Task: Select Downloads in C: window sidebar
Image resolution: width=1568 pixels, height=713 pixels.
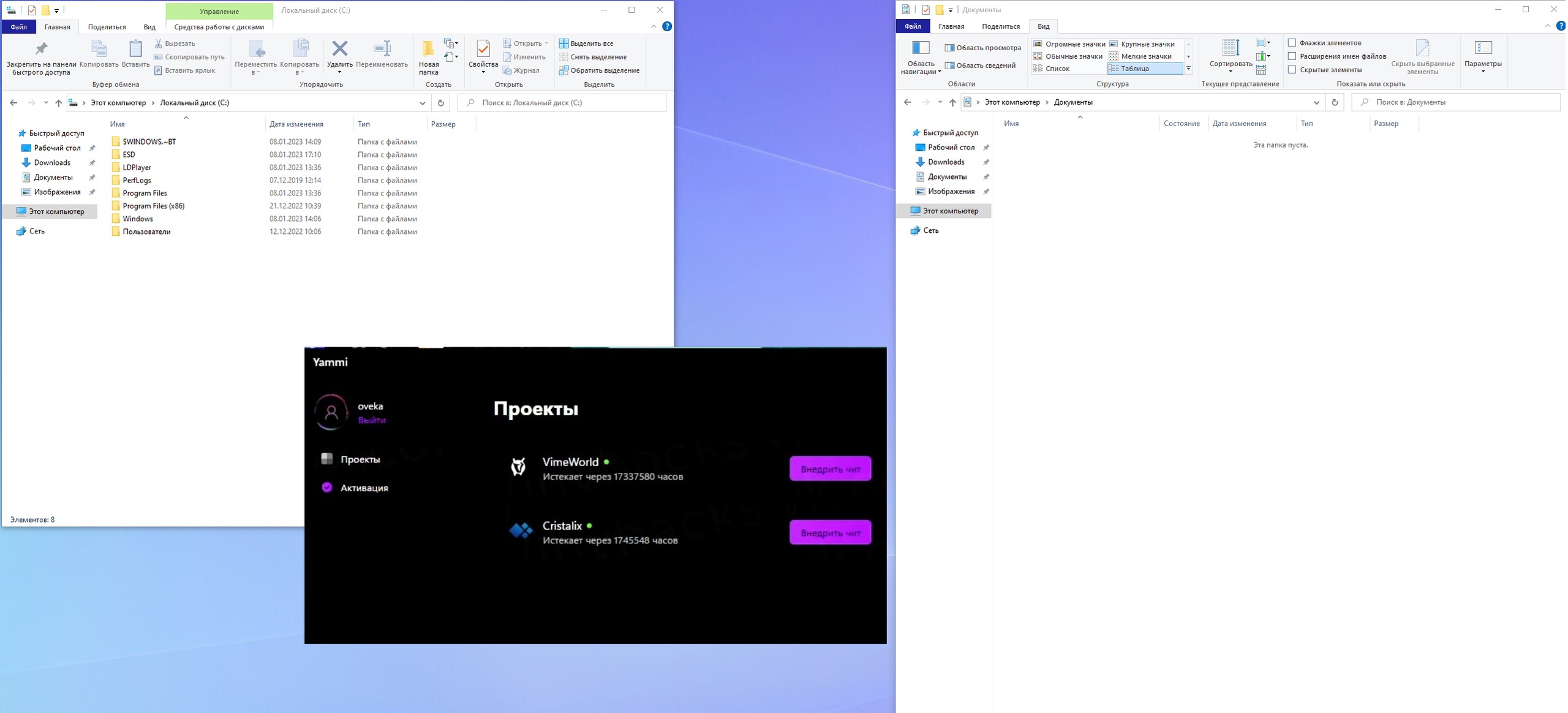Action: point(52,162)
